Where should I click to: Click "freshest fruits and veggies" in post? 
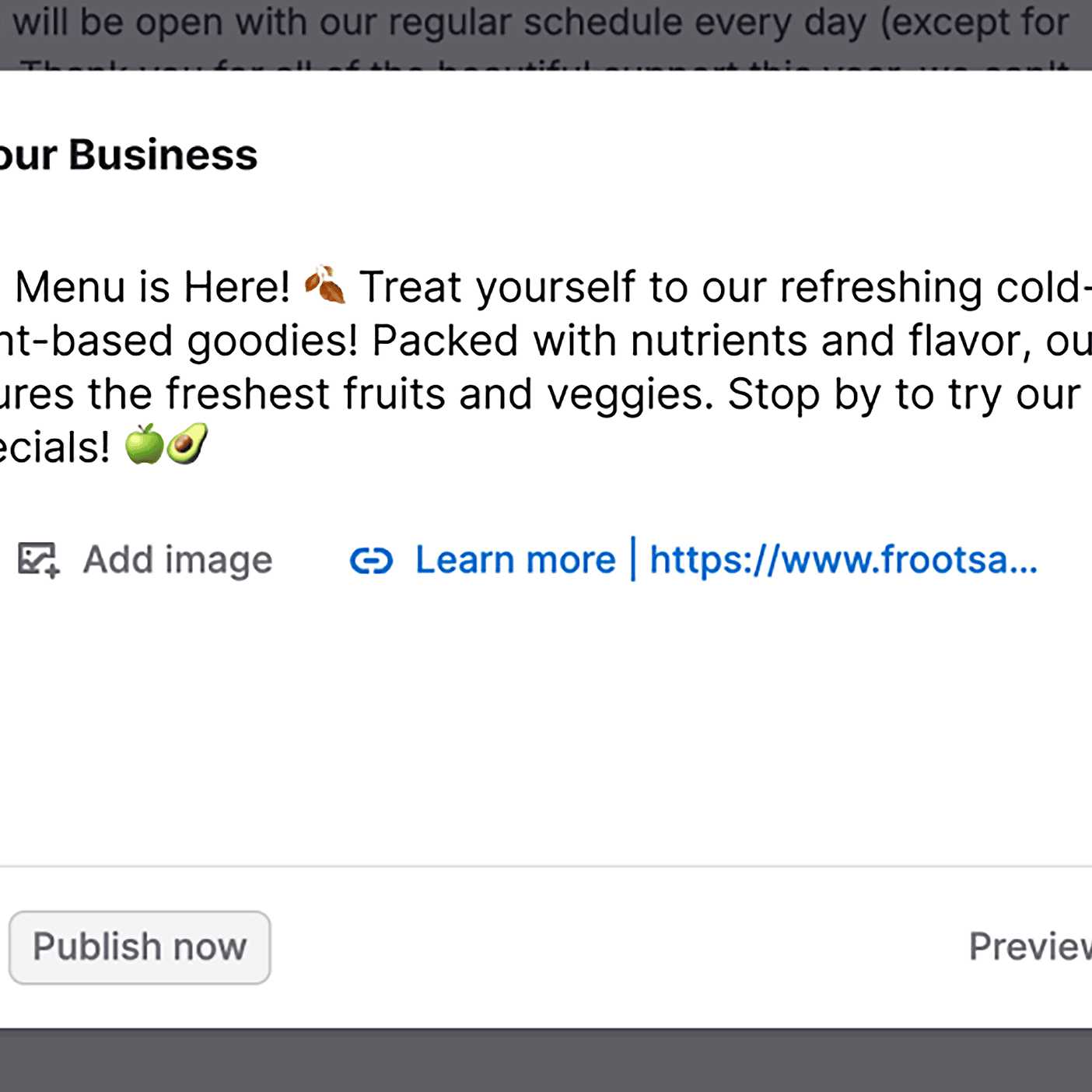pyautogui.click(x=439, y=394)
